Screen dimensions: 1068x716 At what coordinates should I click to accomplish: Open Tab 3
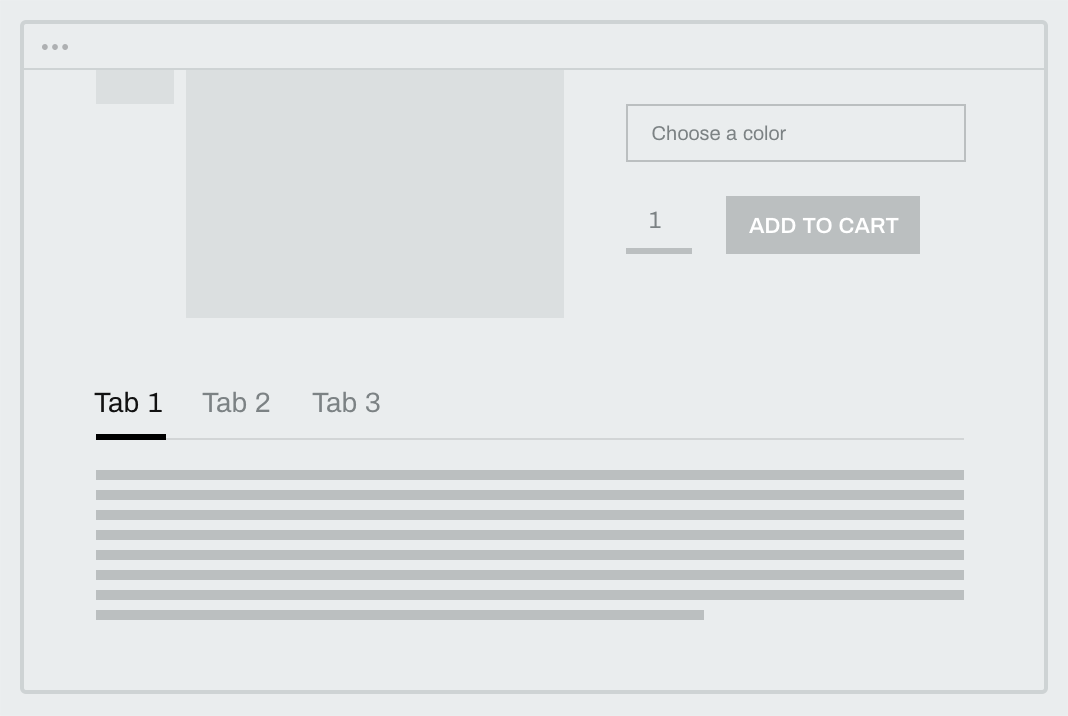346,403
